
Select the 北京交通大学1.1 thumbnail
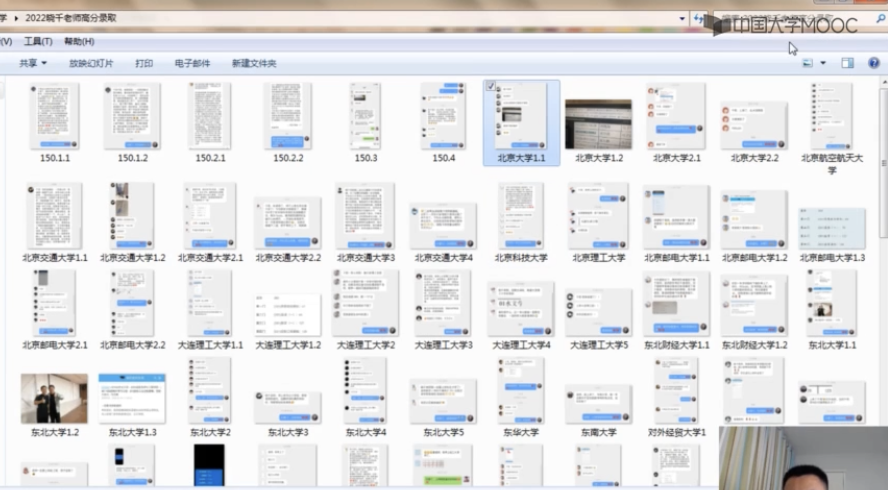[54, 216]
